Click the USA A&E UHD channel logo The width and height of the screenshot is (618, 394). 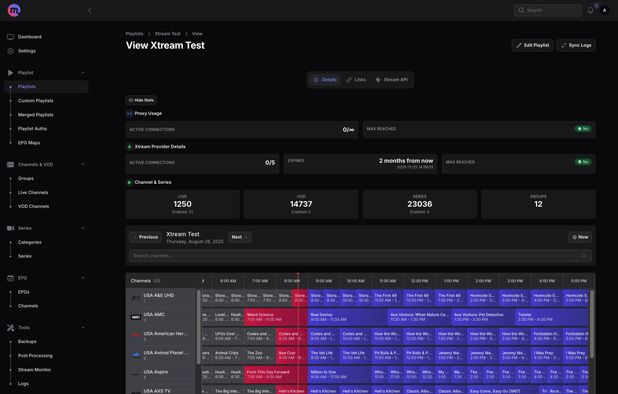[136, 298]
